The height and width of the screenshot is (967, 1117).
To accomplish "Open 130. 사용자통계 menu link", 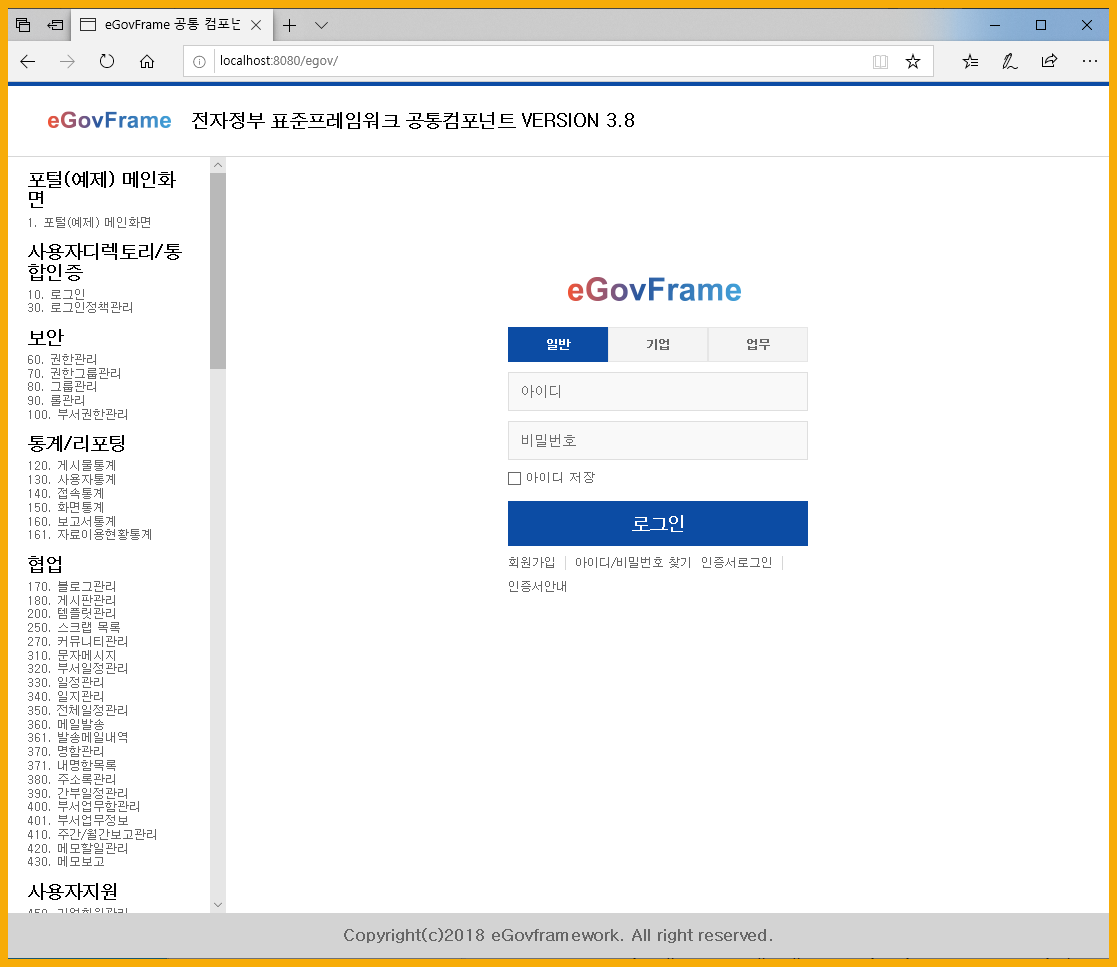I will pyautogui.click(x=71, y=480).
